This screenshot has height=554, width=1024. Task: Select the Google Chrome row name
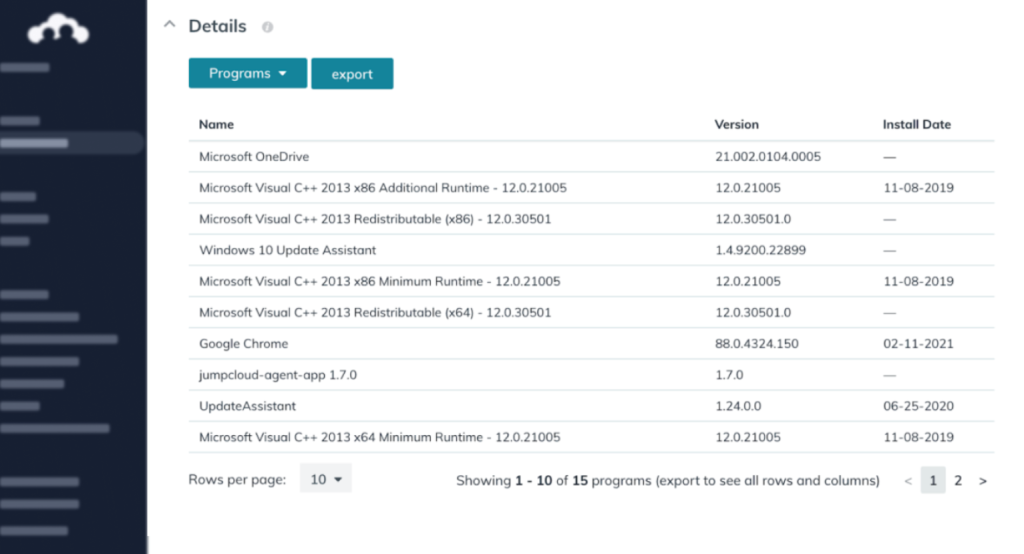click(x=244, y=344)
